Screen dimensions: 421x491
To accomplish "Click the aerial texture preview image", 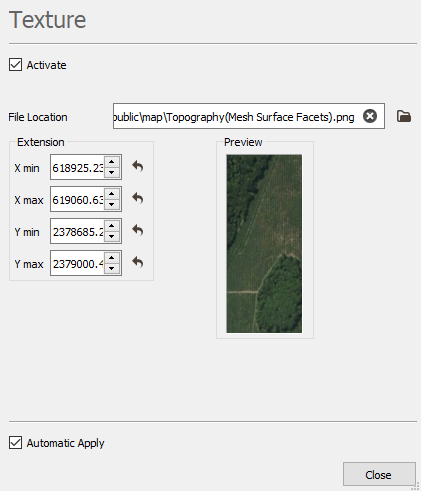I will point(264,244).
